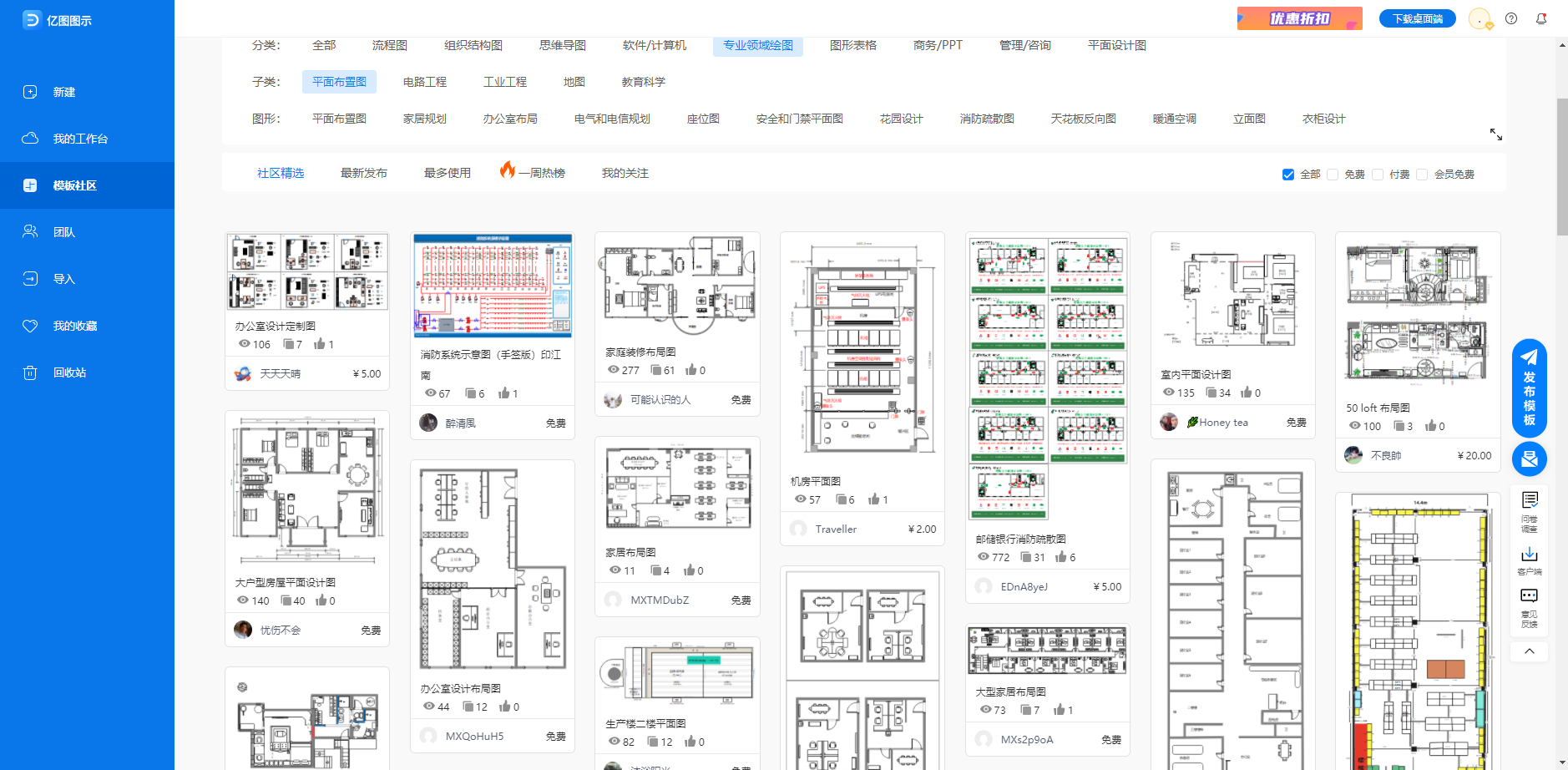Click the expand fullscreen arrows icon
This screenshot has width=1568, height=770.
click(1496, 134)
